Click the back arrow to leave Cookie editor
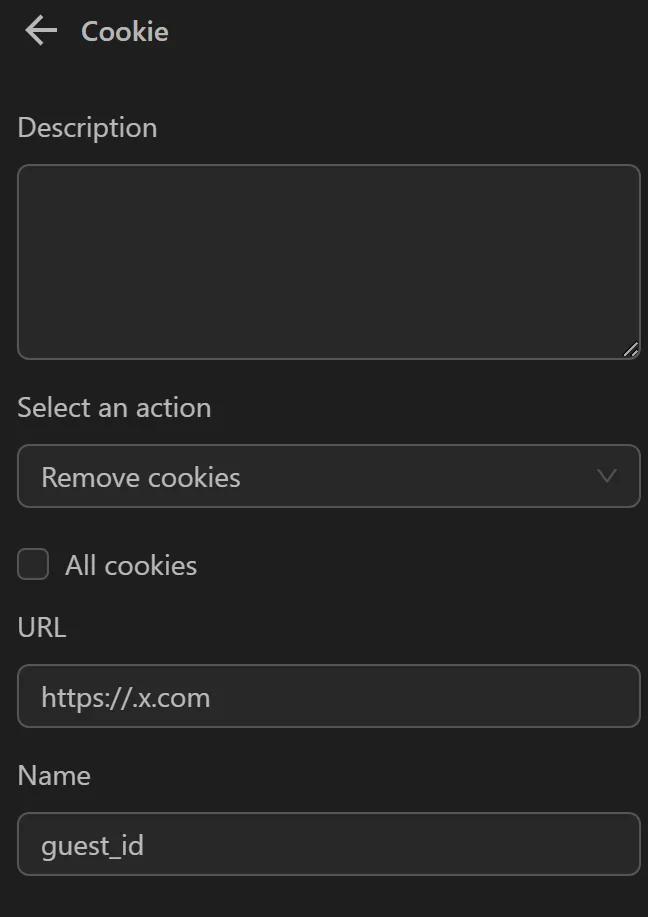Screen dimensions: 648x917 pyautogui.click(x=38, y=30)
